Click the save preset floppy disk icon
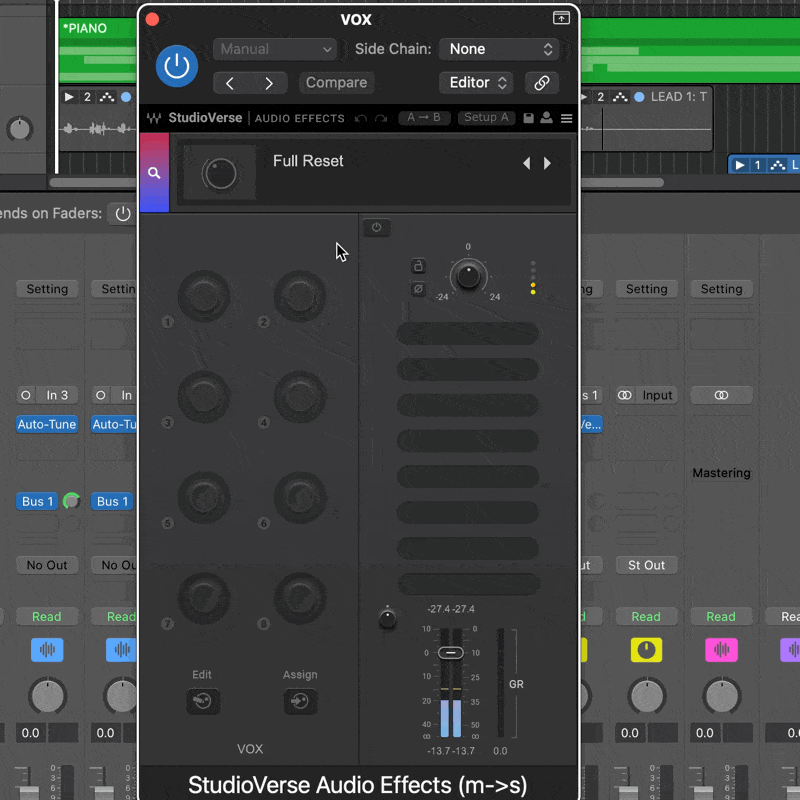The width and height of the screenshot is (800, 800). tap(528, 118)
